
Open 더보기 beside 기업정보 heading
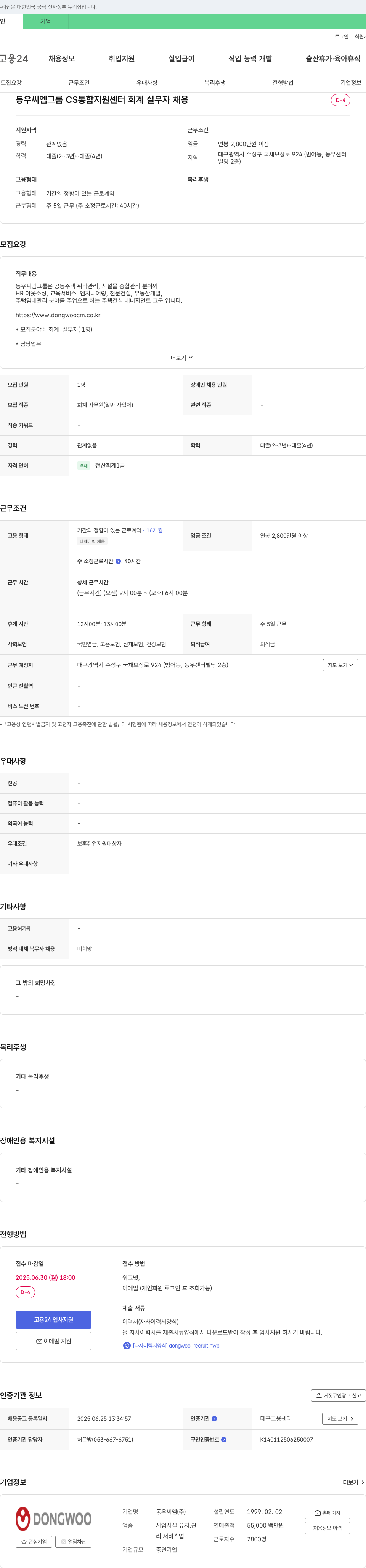353,1482
